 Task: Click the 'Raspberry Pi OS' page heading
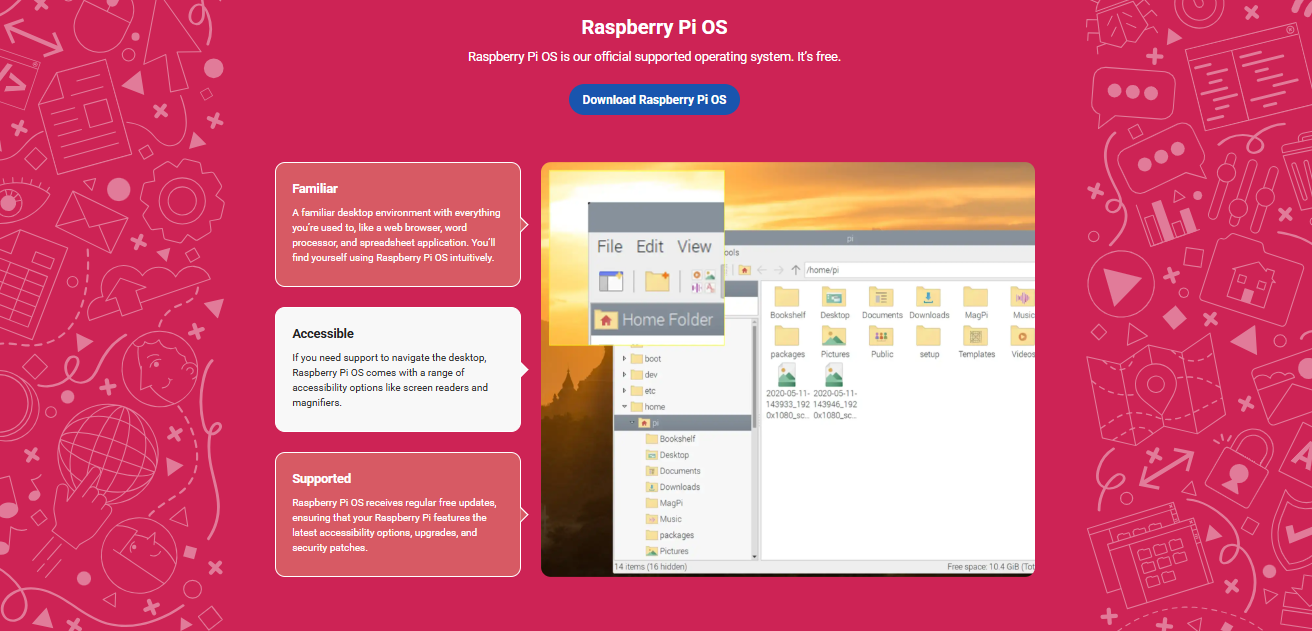tap(654, 27)
